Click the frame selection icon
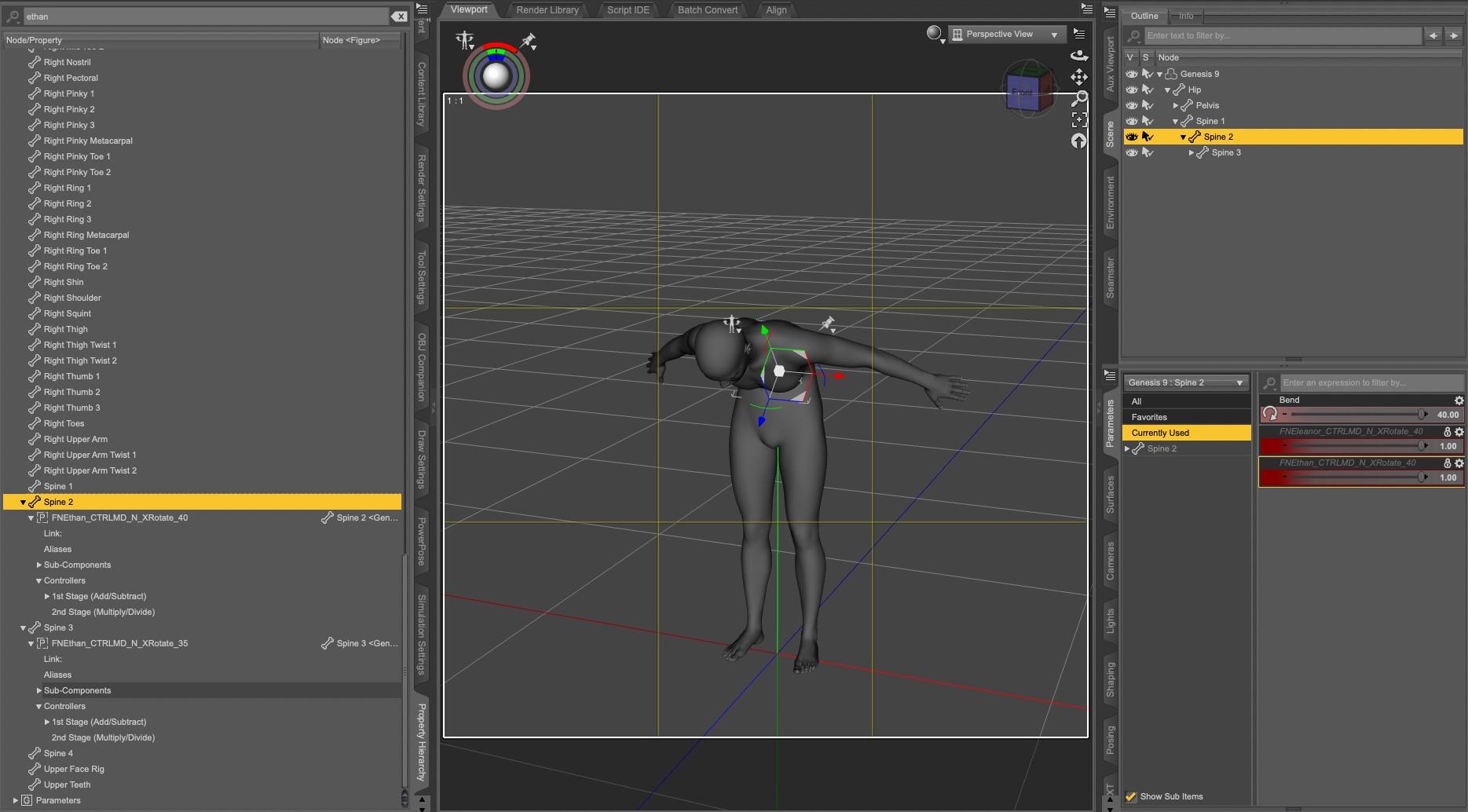The height and width of the screenshot is (812, 1468). click(x=1079, y=119)
